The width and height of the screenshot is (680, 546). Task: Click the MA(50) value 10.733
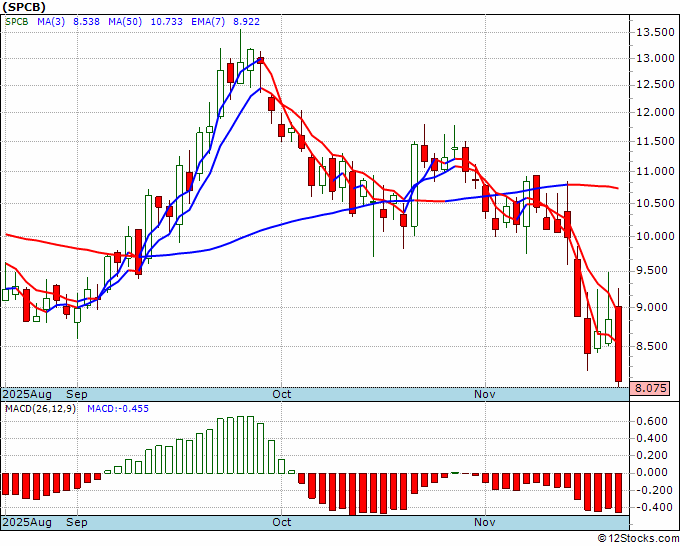(167, 22)
